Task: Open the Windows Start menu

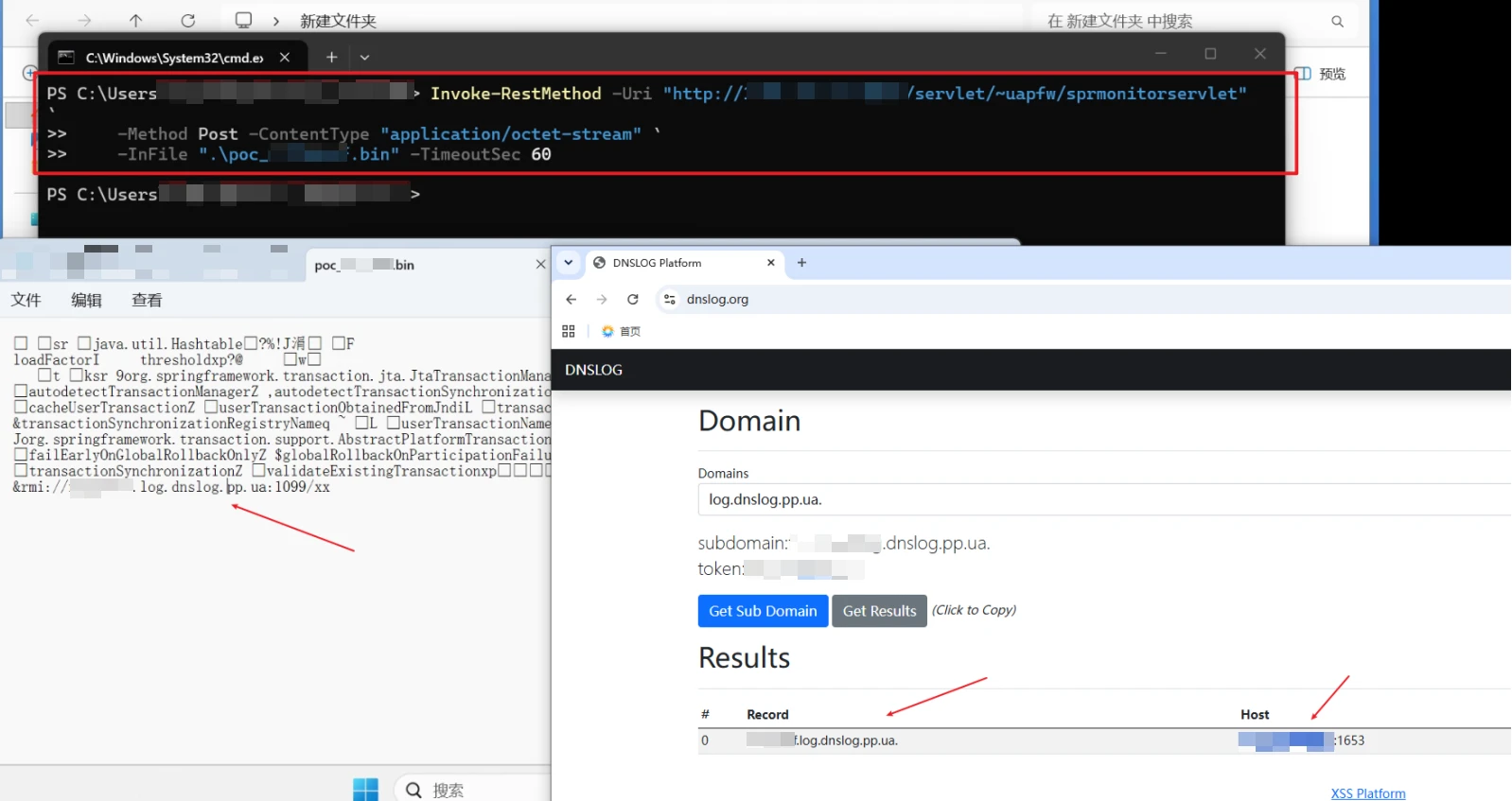Action: coord(365,789)
